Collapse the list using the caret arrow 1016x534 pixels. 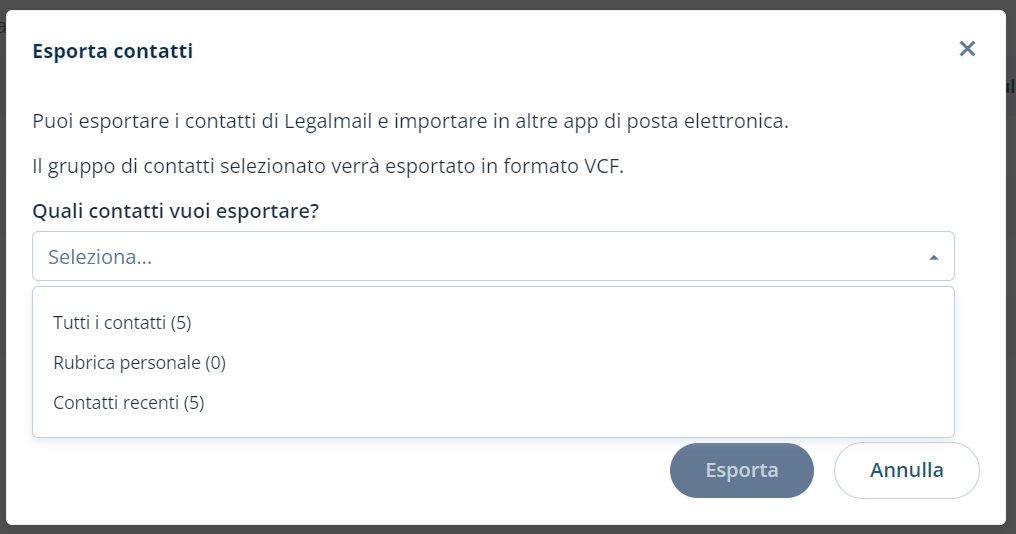933,258
